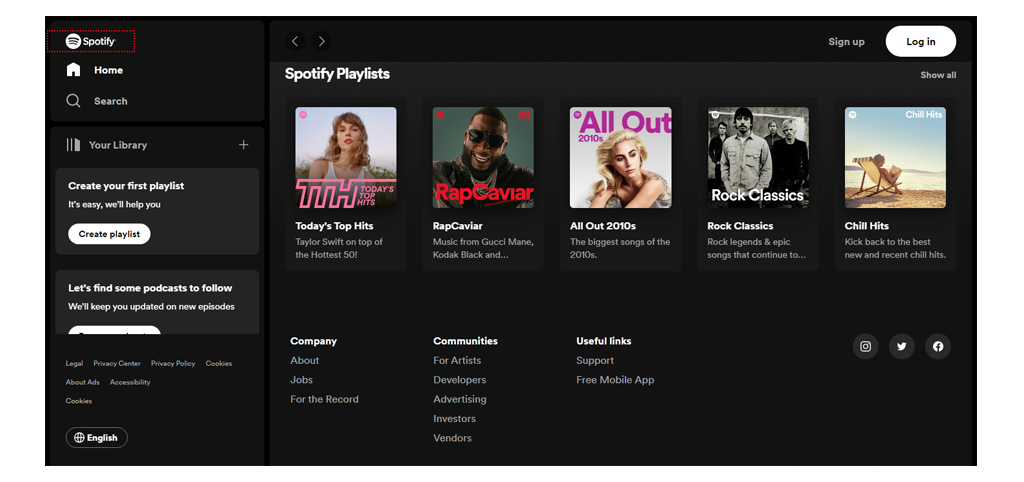The height and width of the screenshot is (482, 1024).
Task: Open the Accessibility link
Action: (x=130, y=382)
